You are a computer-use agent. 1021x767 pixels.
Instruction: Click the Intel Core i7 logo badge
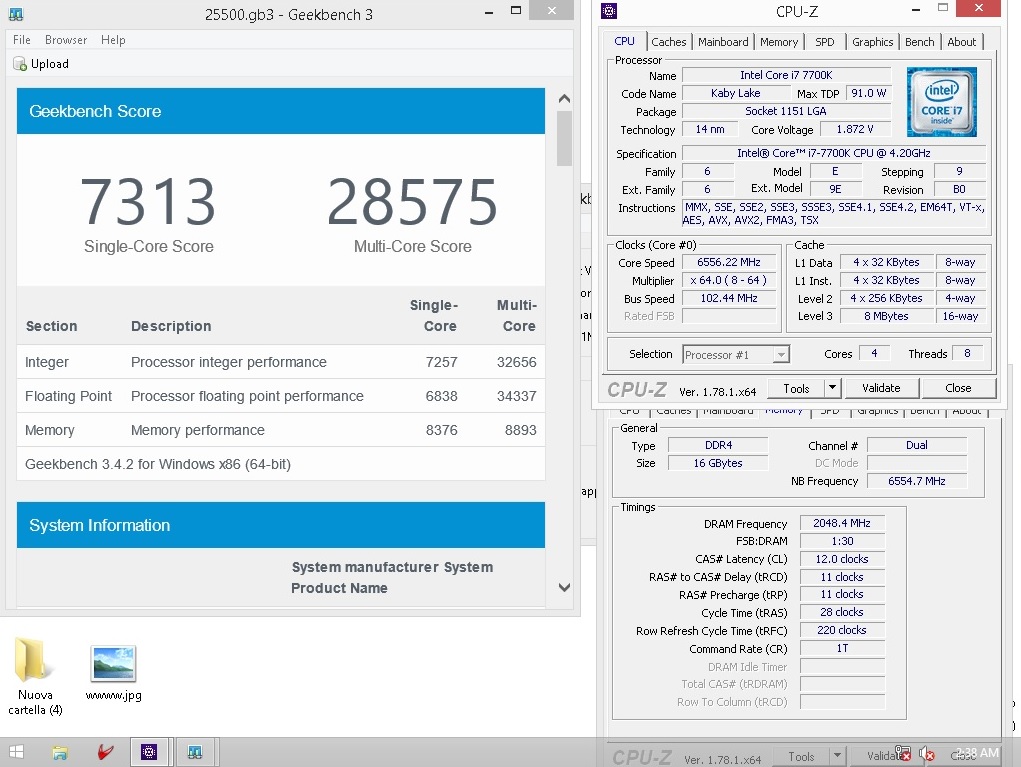click(x=942, y=102)
